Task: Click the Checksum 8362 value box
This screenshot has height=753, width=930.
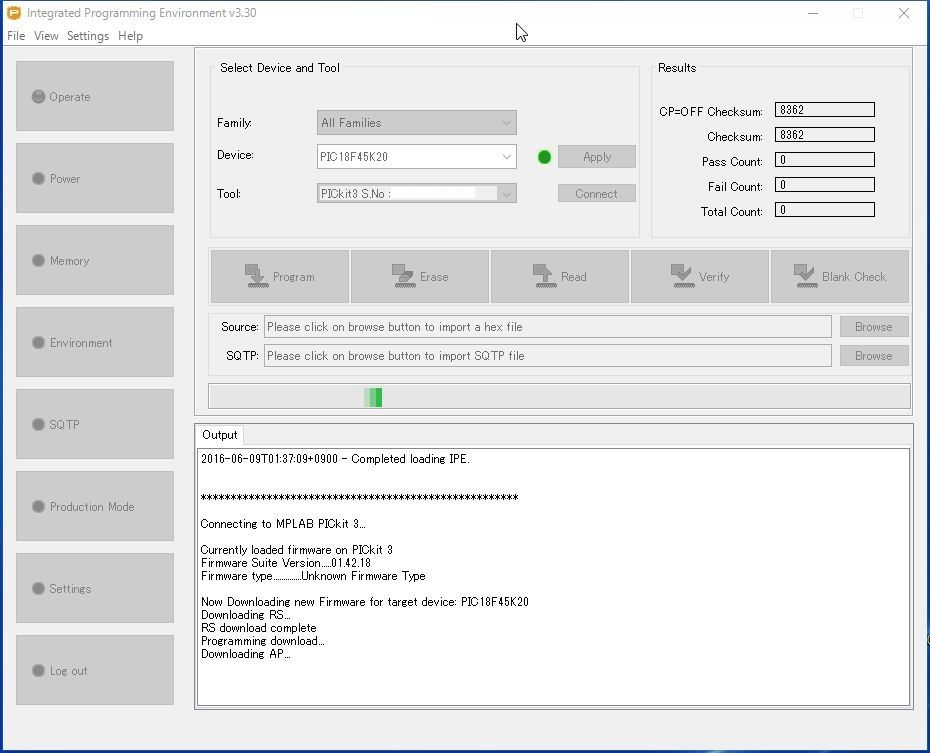Action: [824, 135]
